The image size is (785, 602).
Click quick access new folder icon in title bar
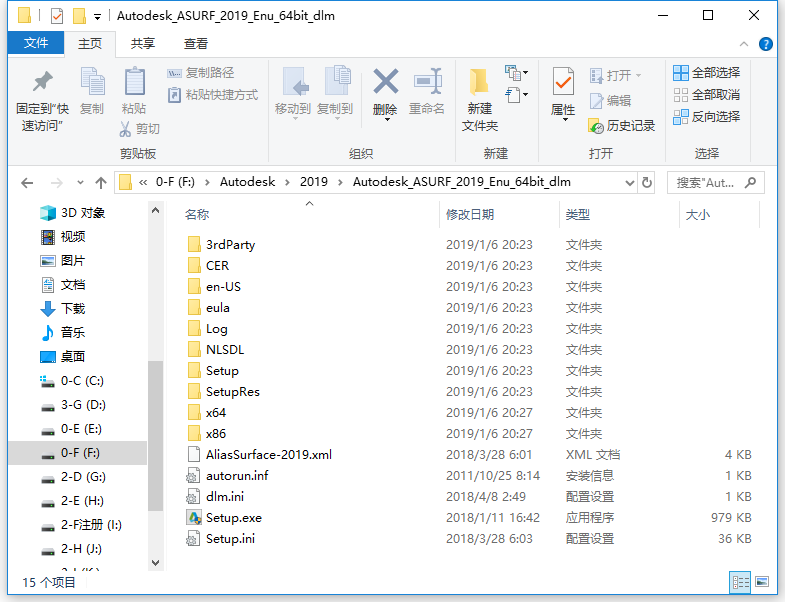point(79,16)
